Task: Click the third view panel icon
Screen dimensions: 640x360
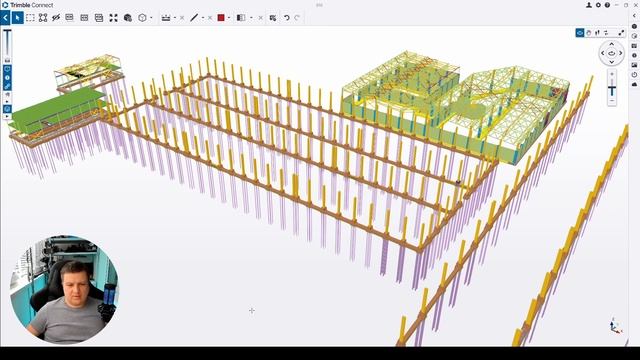Action: pos(99,18)
